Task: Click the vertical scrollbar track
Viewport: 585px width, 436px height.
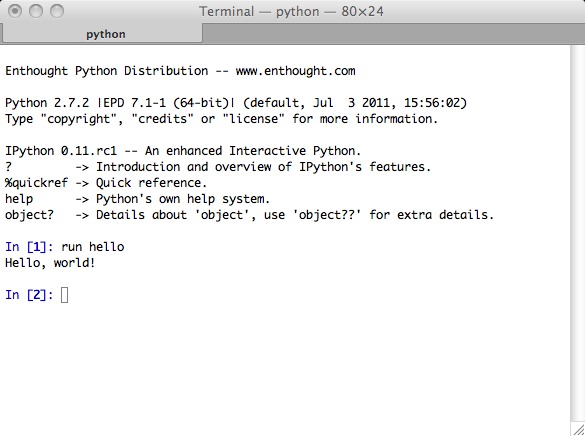Action: (577, 233)
